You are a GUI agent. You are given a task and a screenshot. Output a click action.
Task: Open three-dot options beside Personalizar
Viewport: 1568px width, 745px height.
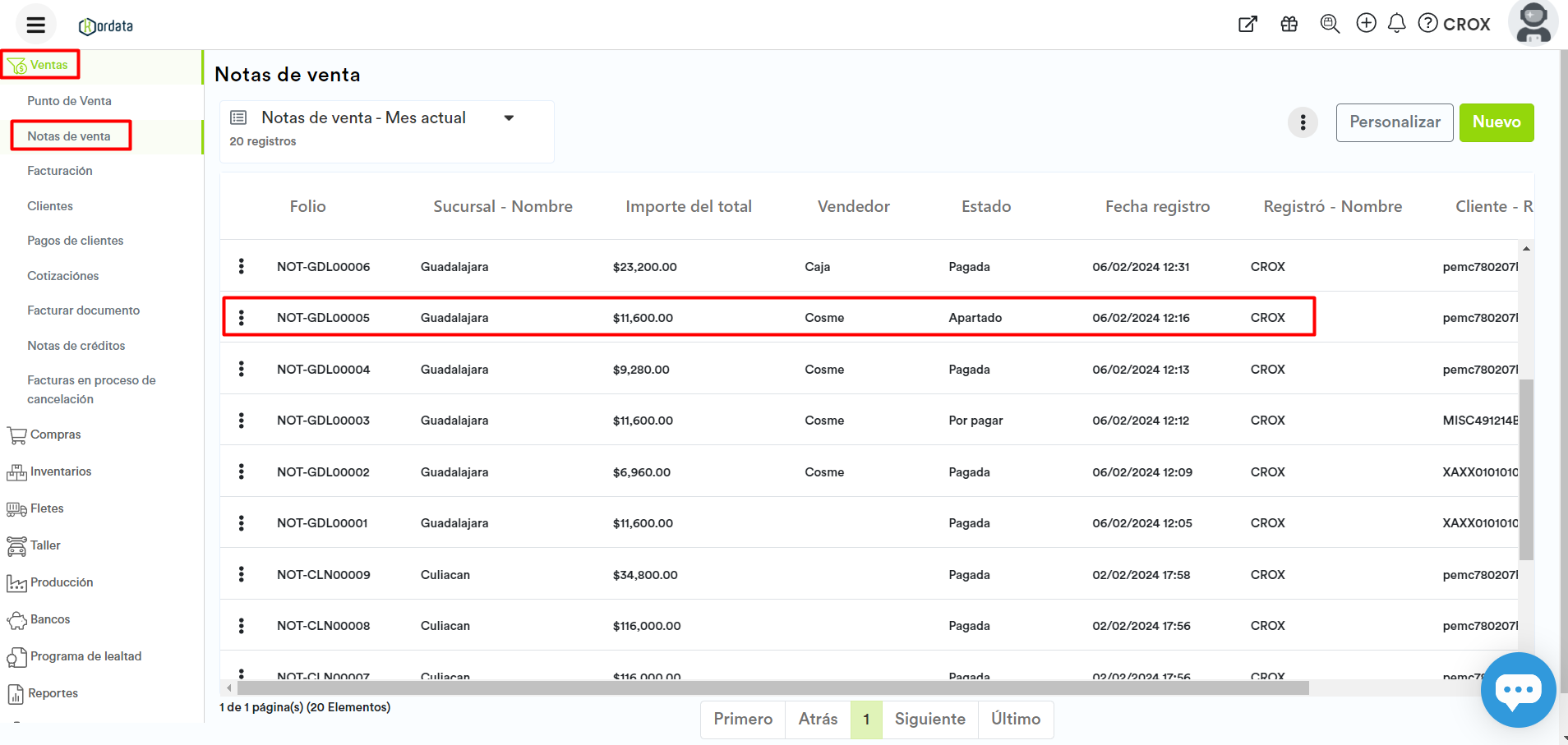click(x=1303, y=123)
